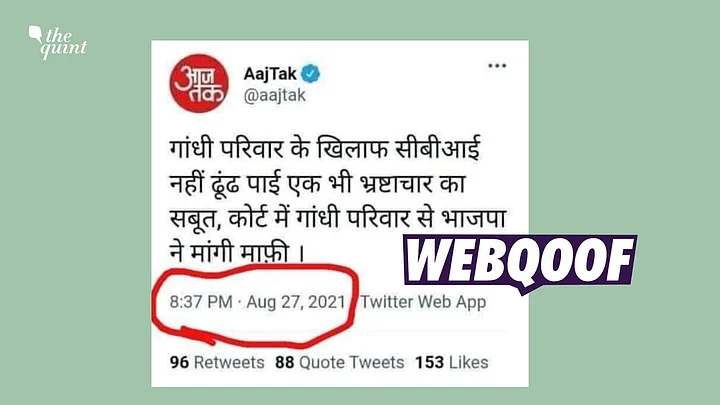Open the @aajtak handle link

pyautogui.click(x=275, y=96)
